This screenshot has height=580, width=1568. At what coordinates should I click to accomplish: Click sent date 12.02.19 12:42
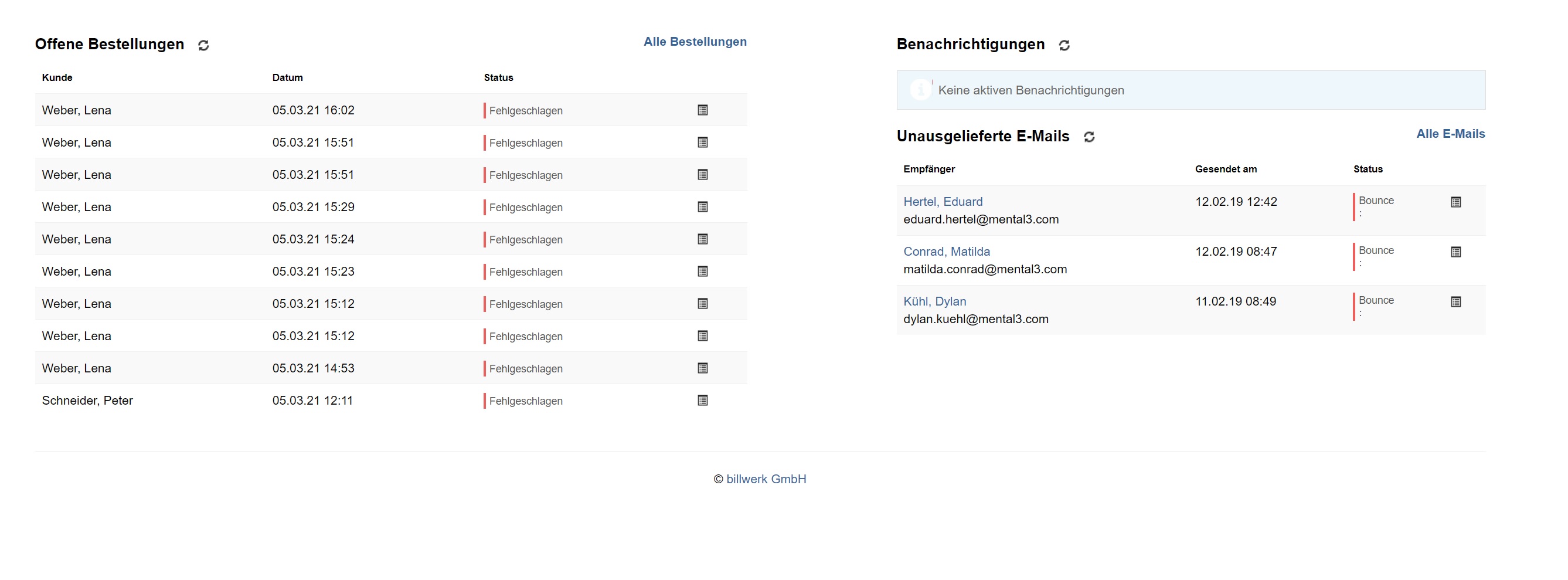[1236, 202]
